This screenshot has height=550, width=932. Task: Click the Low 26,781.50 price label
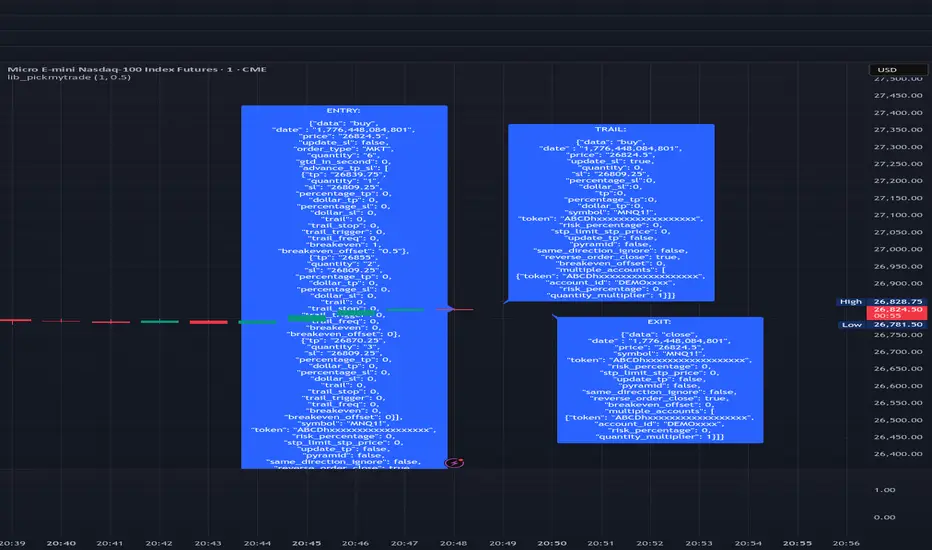(881, 325)
